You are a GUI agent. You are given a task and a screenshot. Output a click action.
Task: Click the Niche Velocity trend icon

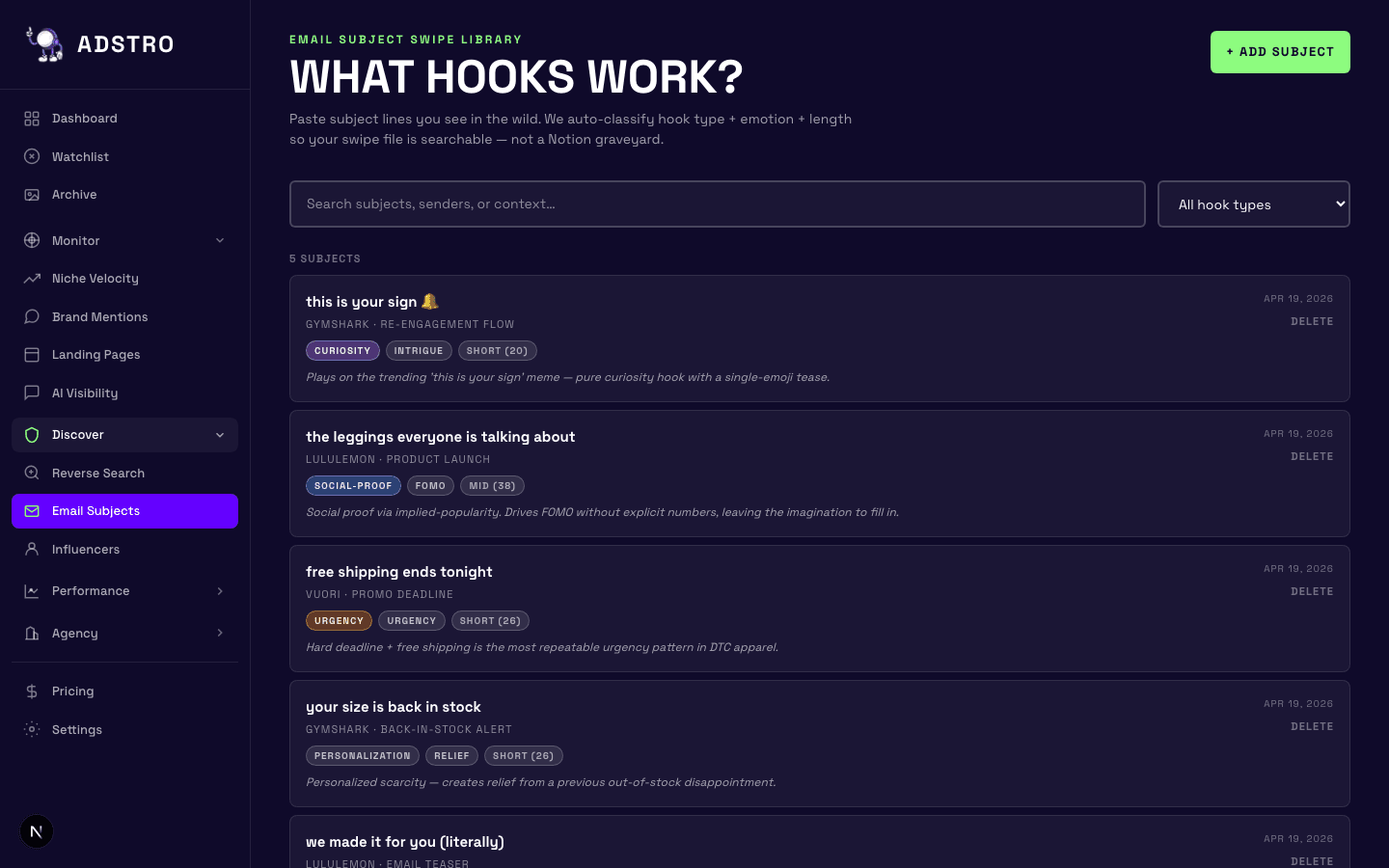[x=32, y=279]
